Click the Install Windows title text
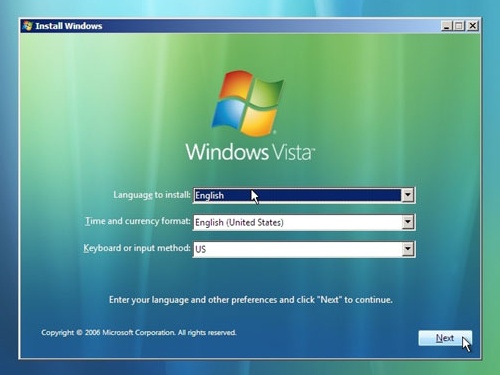Screen dimensions: 500x375 pyautogui.click(x=69, y=26)
